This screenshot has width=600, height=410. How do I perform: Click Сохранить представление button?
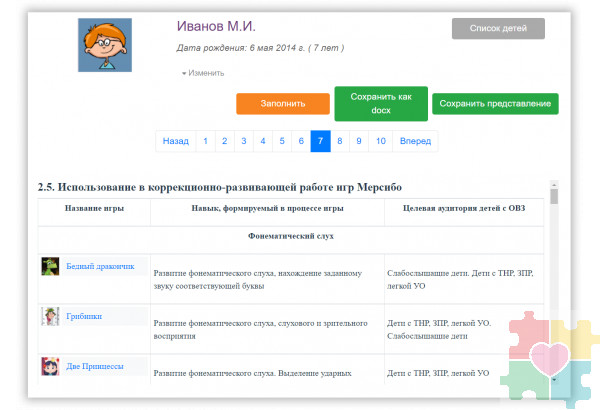tap(495, 103)
